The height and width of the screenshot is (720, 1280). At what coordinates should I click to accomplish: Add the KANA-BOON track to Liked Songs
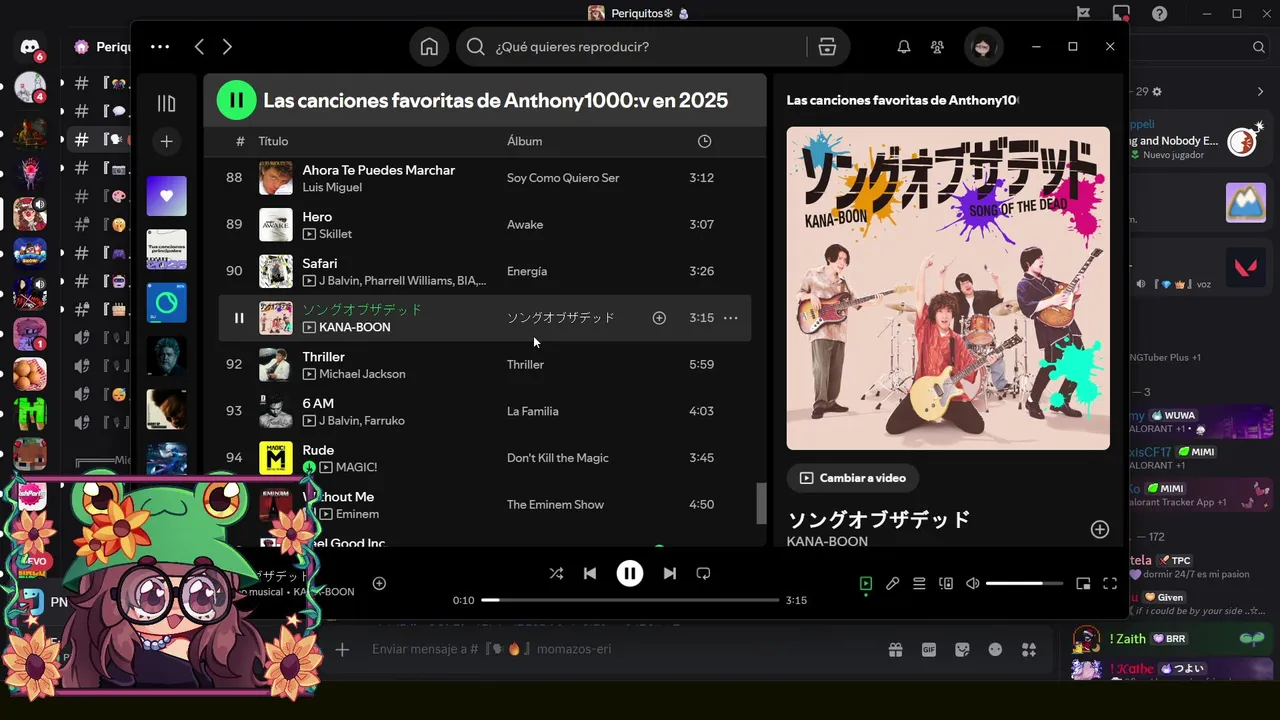click(x=659, y=318)
